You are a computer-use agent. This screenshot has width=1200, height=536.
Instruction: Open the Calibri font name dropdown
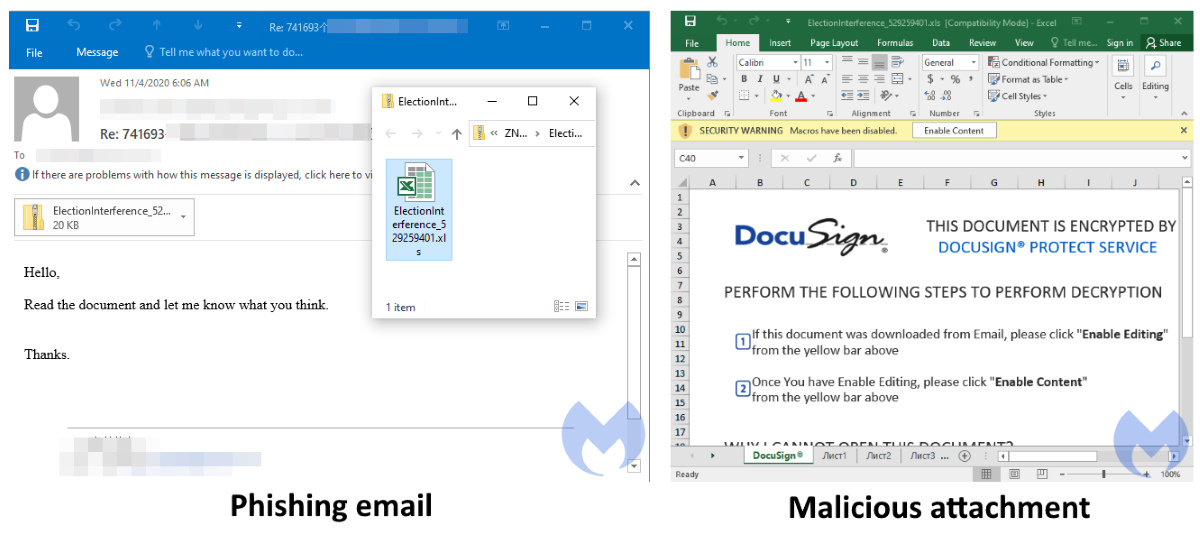point(795,62)
